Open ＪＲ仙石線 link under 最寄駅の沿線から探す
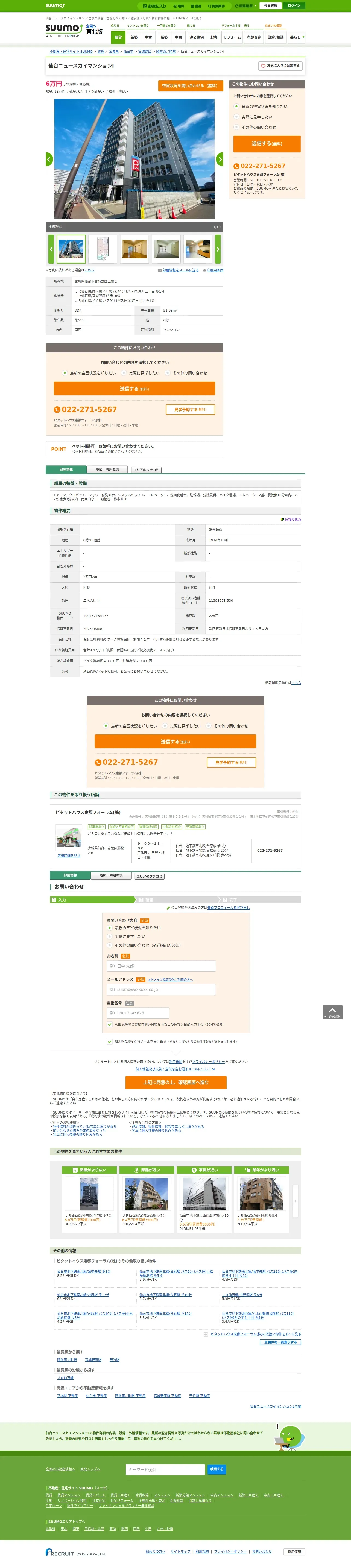351x1568 pixels. [x=65, y=1377]
